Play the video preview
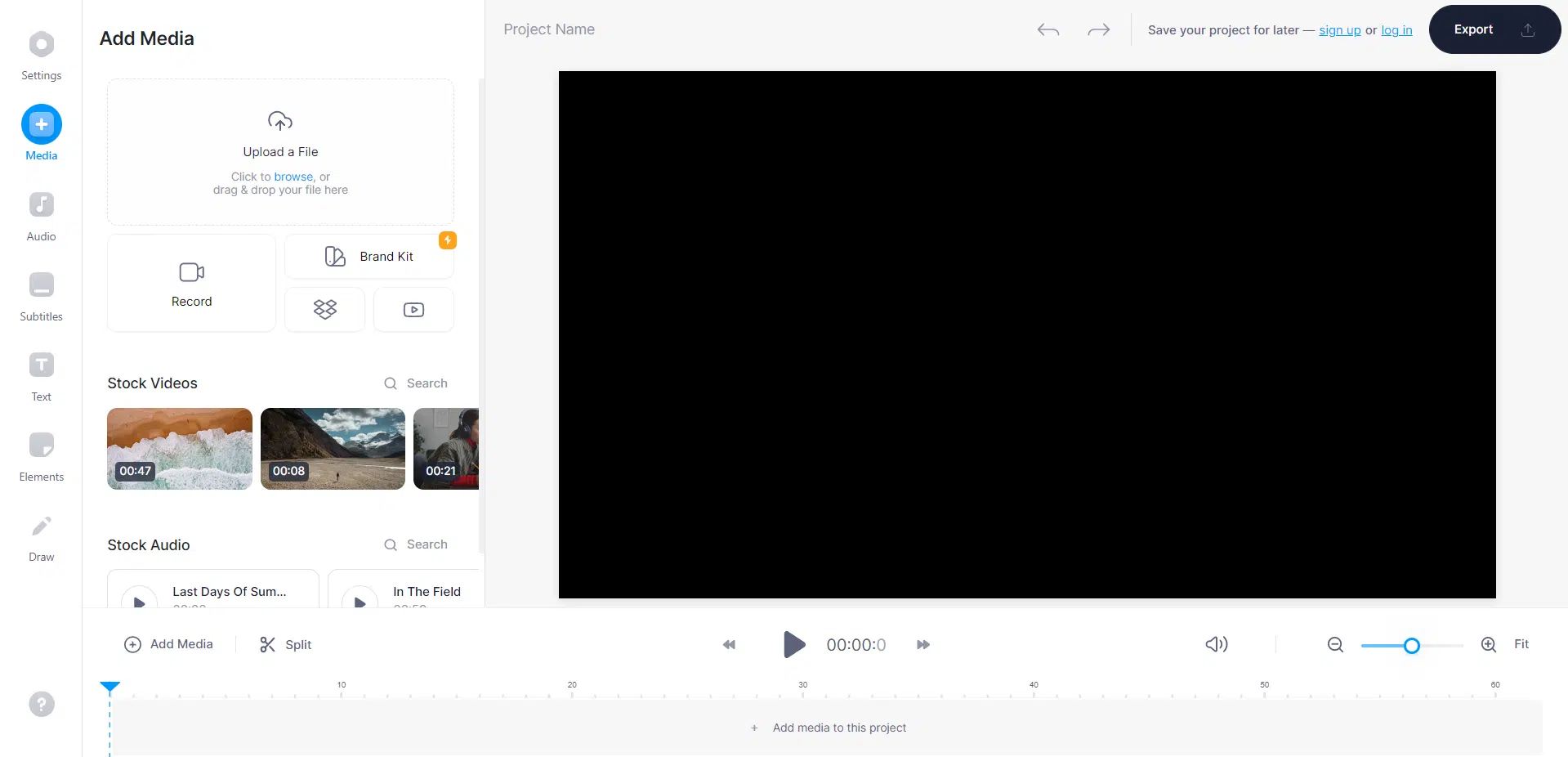The height and width of the screenshot is (757, 1568). coord(792,644)
